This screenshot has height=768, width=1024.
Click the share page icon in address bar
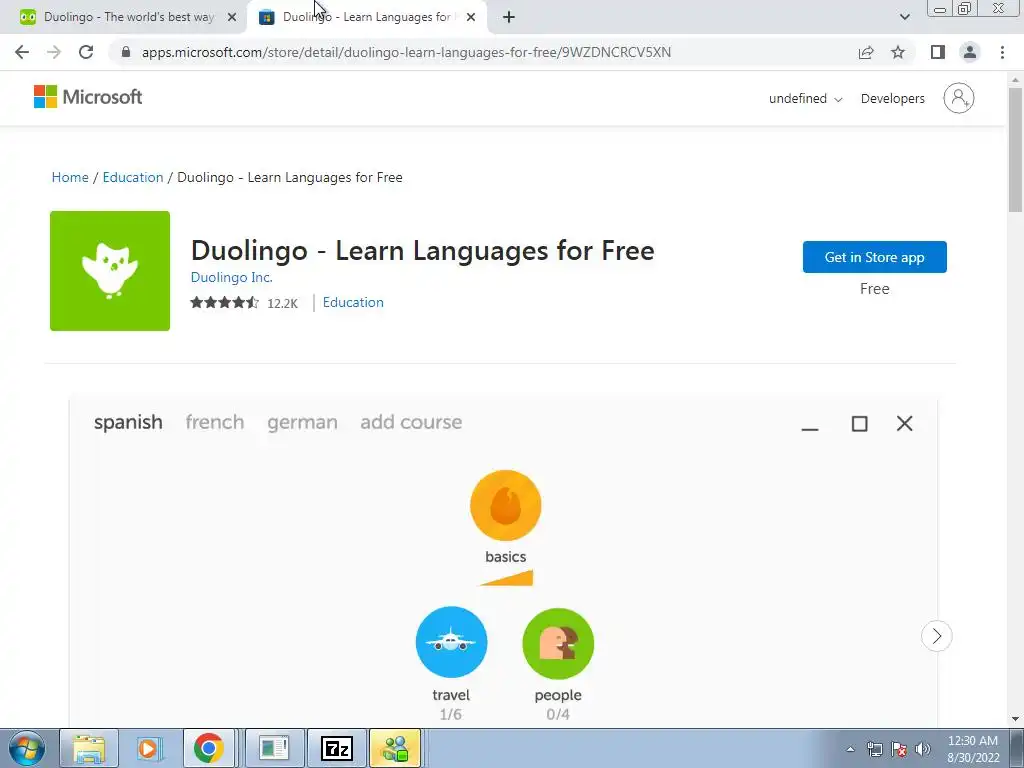point(866,52)
